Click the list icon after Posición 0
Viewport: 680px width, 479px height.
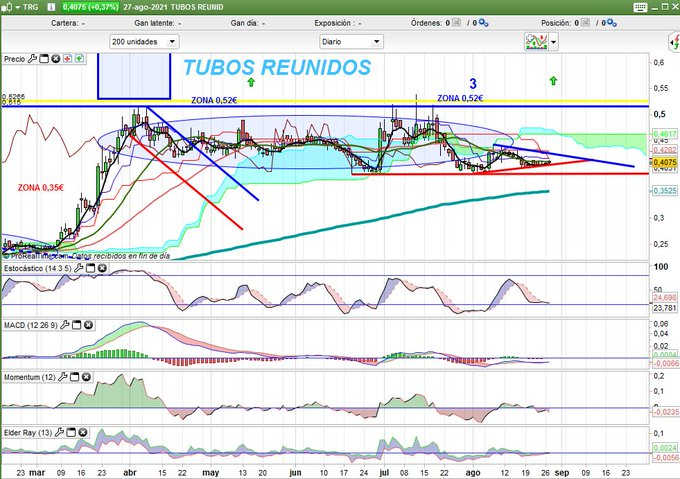click(585, 23)
